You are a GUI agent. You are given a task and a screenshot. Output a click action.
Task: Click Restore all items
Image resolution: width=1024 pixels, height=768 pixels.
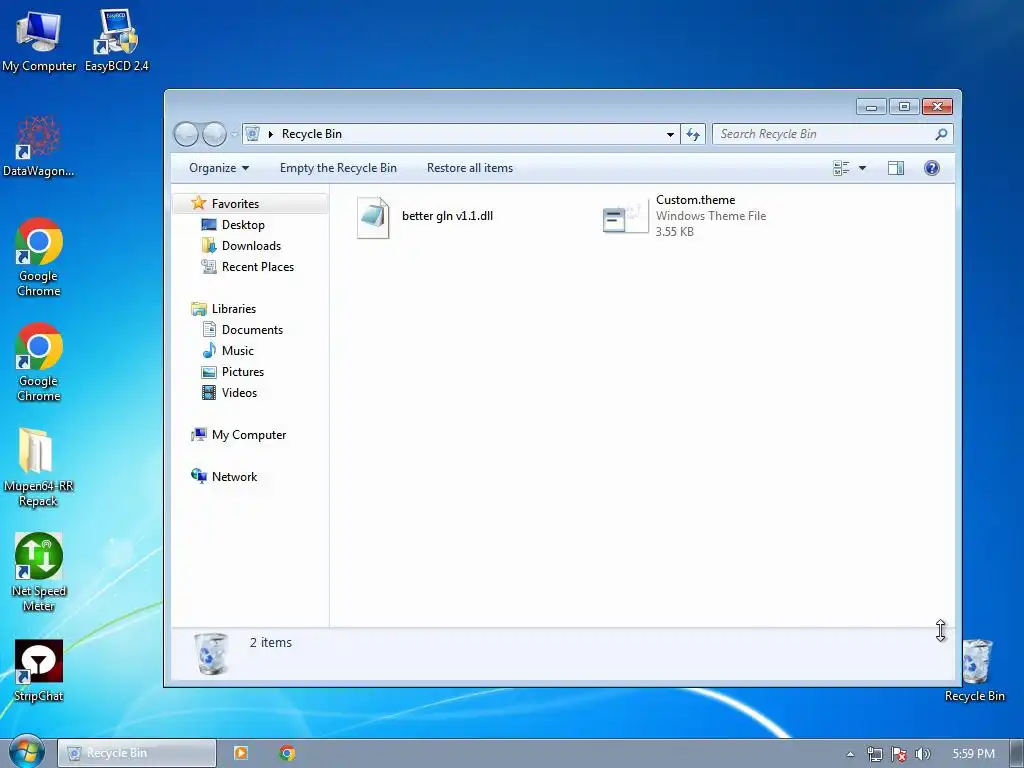pos(470,168)
